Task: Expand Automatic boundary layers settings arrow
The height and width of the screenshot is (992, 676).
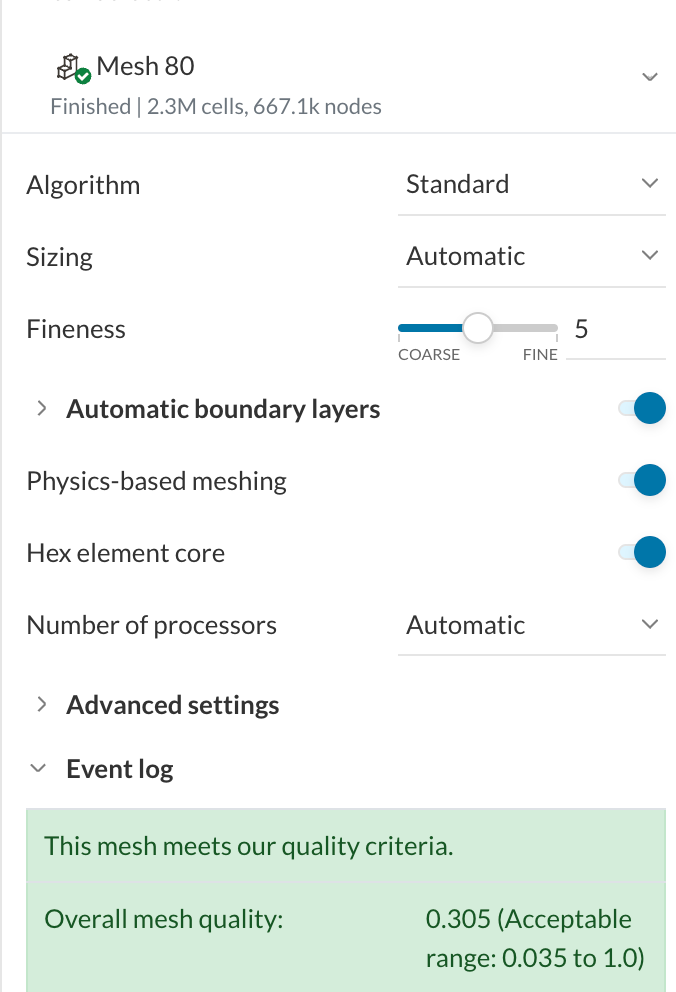Action: [42, 409]
